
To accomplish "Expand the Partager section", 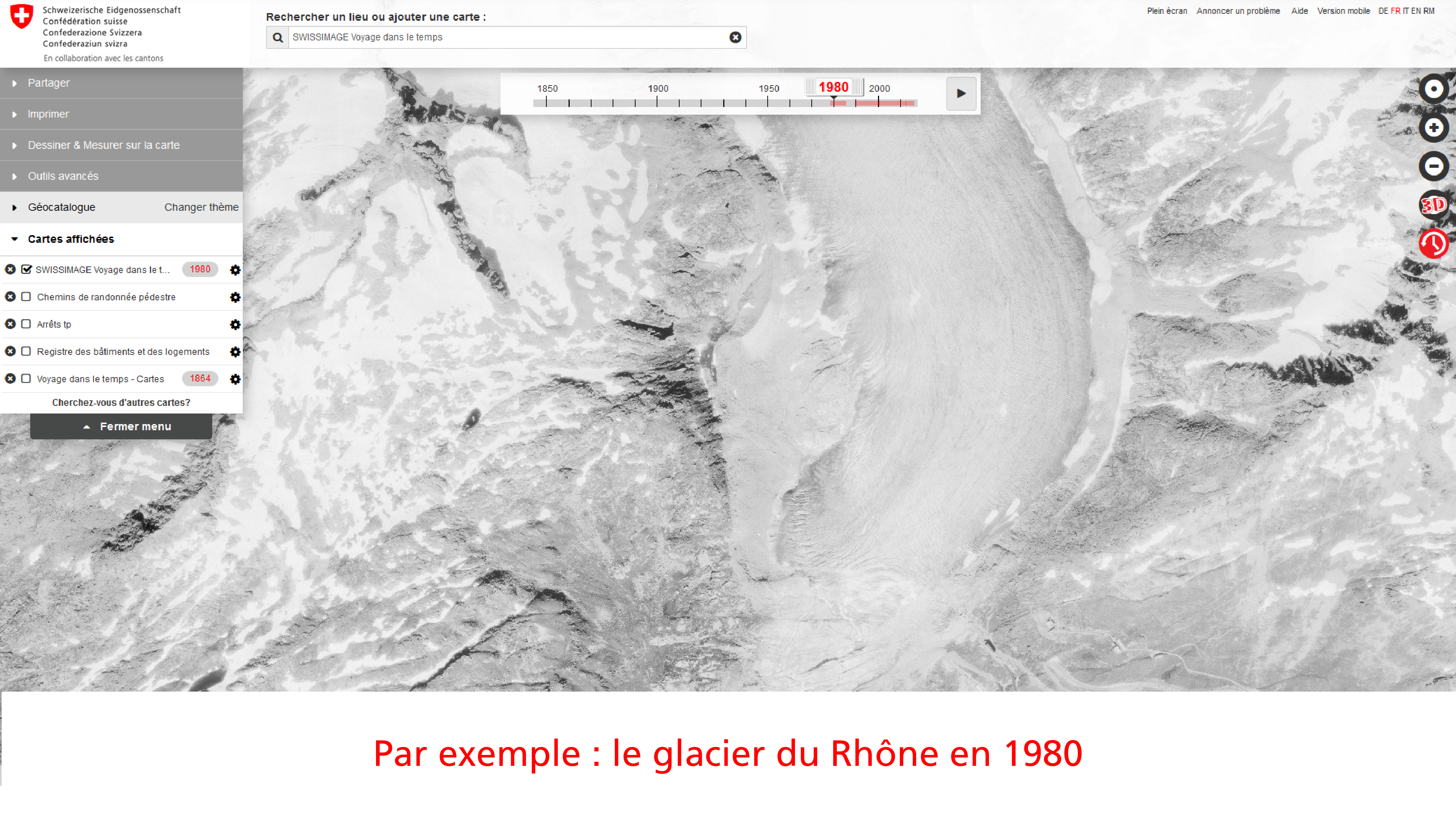I will pyautogui.click(x=49, y=83).
